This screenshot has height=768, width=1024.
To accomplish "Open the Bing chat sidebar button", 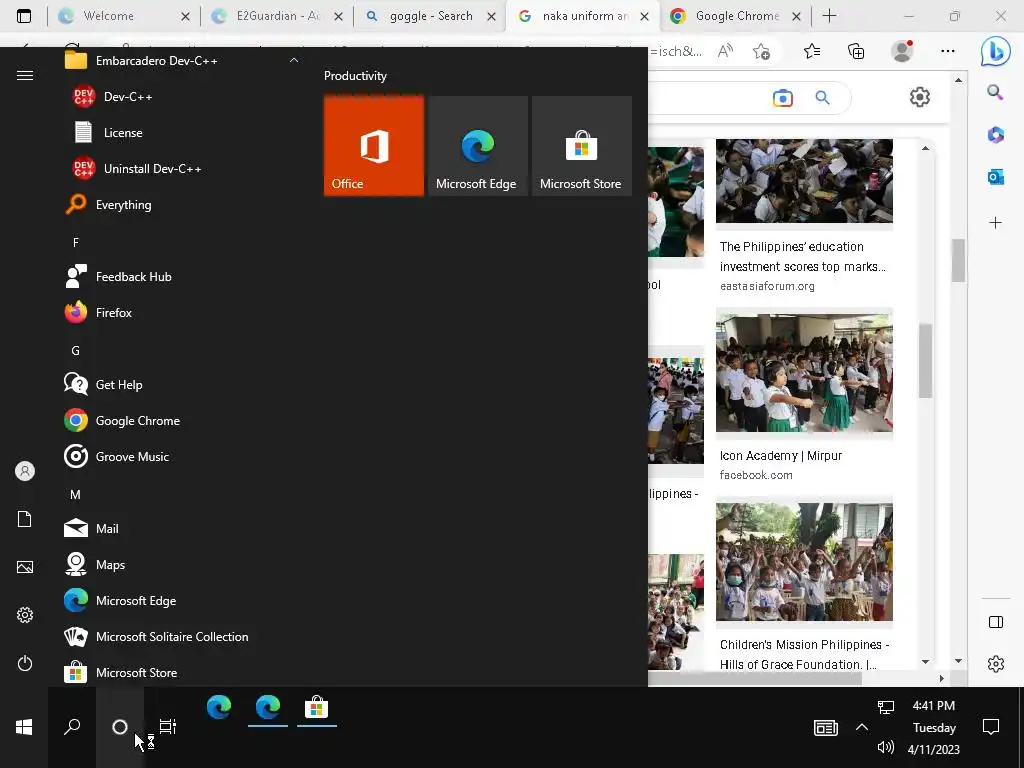I will (x=995, y=51).
